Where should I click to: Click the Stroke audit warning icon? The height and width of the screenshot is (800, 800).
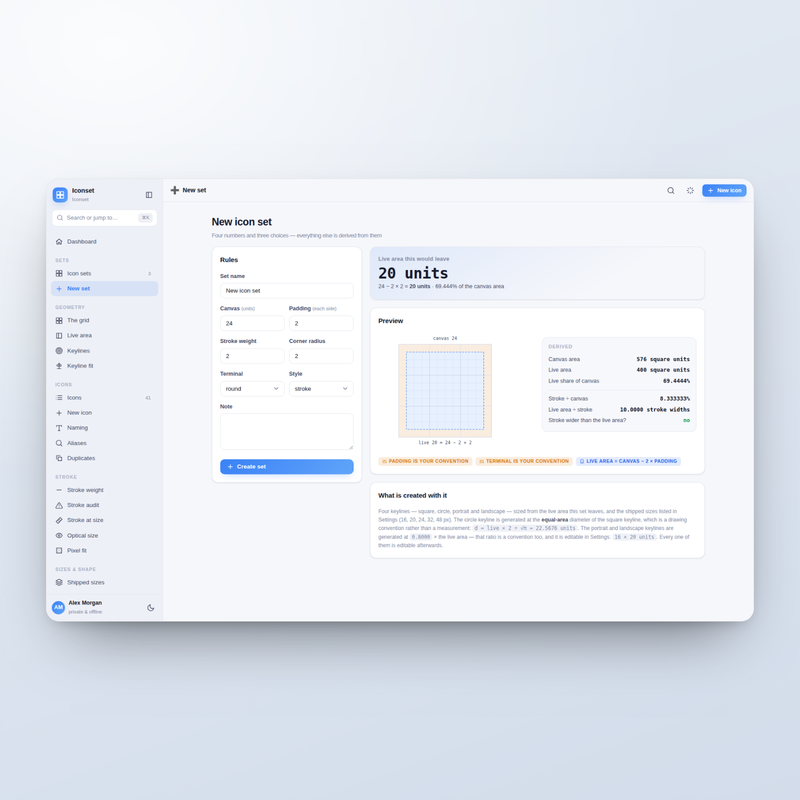point(59,505)
